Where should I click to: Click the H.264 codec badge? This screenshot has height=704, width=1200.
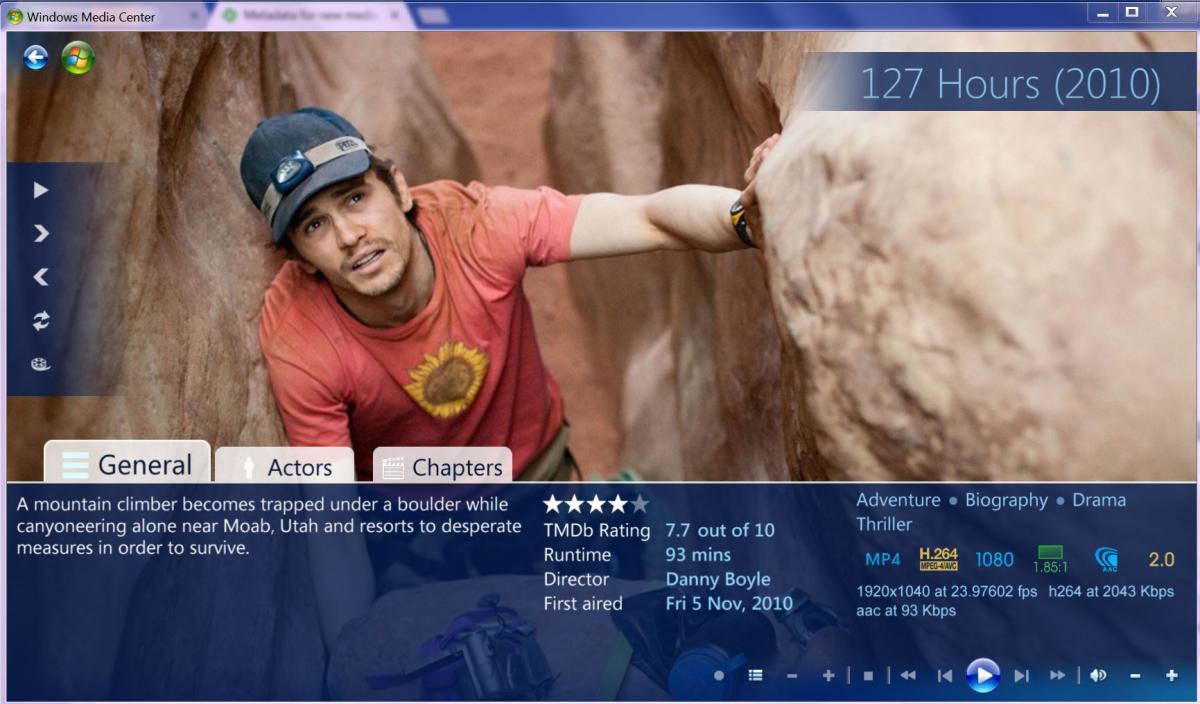[939, 559]
